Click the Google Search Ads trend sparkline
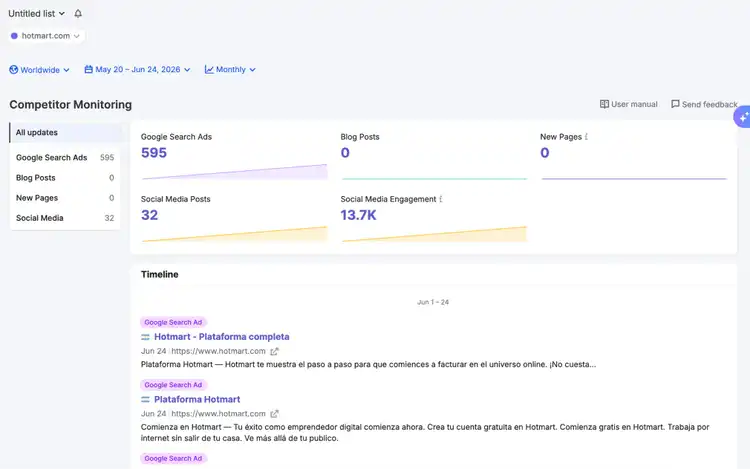 coord(234,172)
